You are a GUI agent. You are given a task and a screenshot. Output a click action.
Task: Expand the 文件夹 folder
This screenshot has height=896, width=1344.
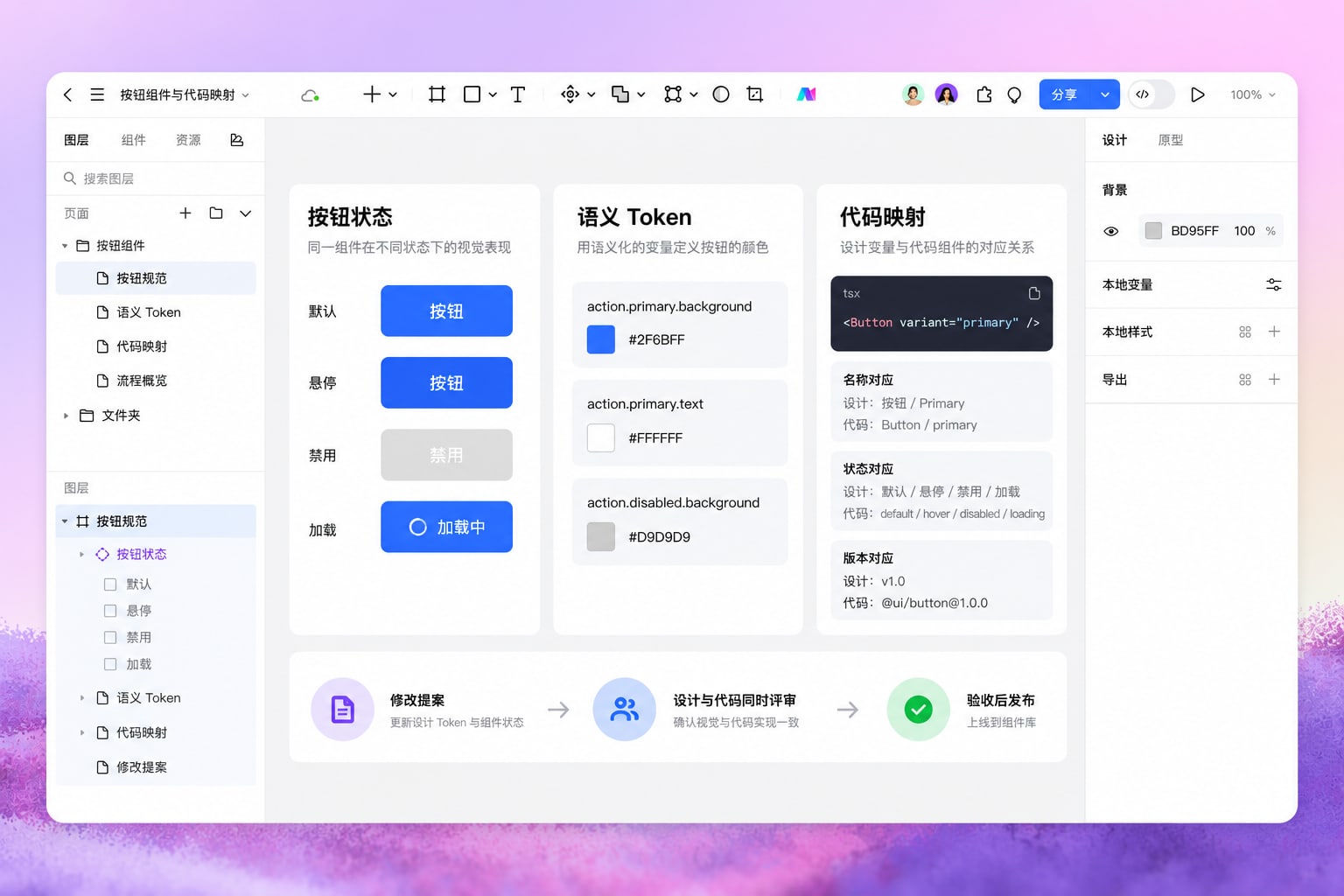pyautogui.click(x=66, y=416)
